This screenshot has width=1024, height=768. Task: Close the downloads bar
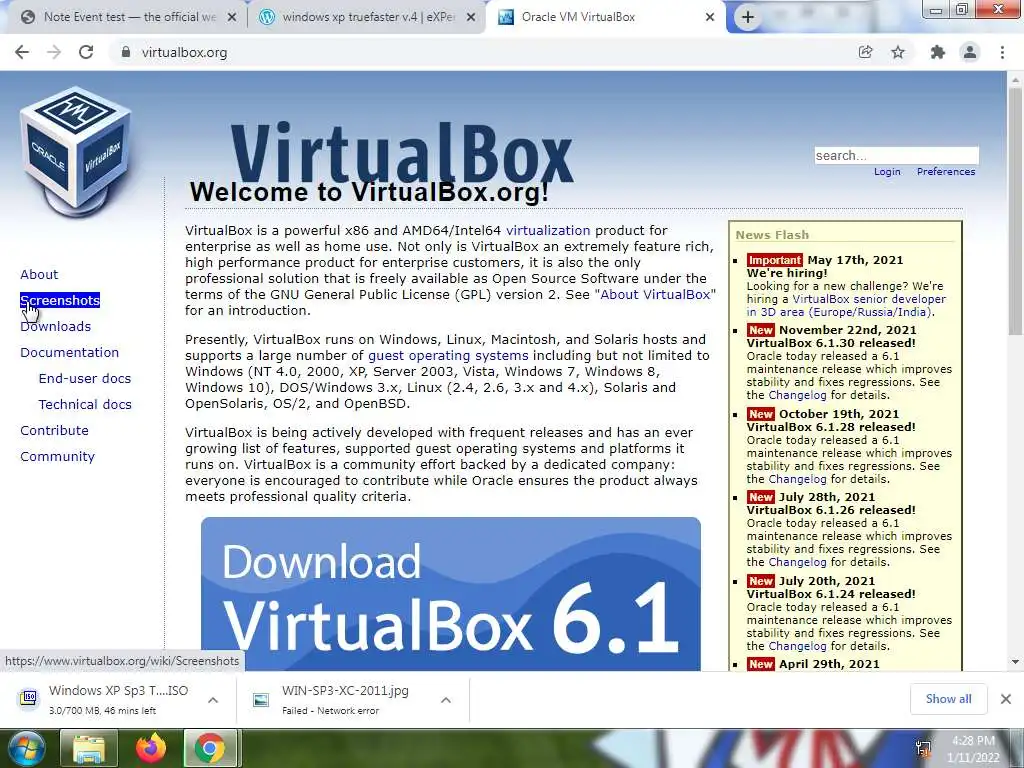pyautogui.click(x=1006, y=699)
